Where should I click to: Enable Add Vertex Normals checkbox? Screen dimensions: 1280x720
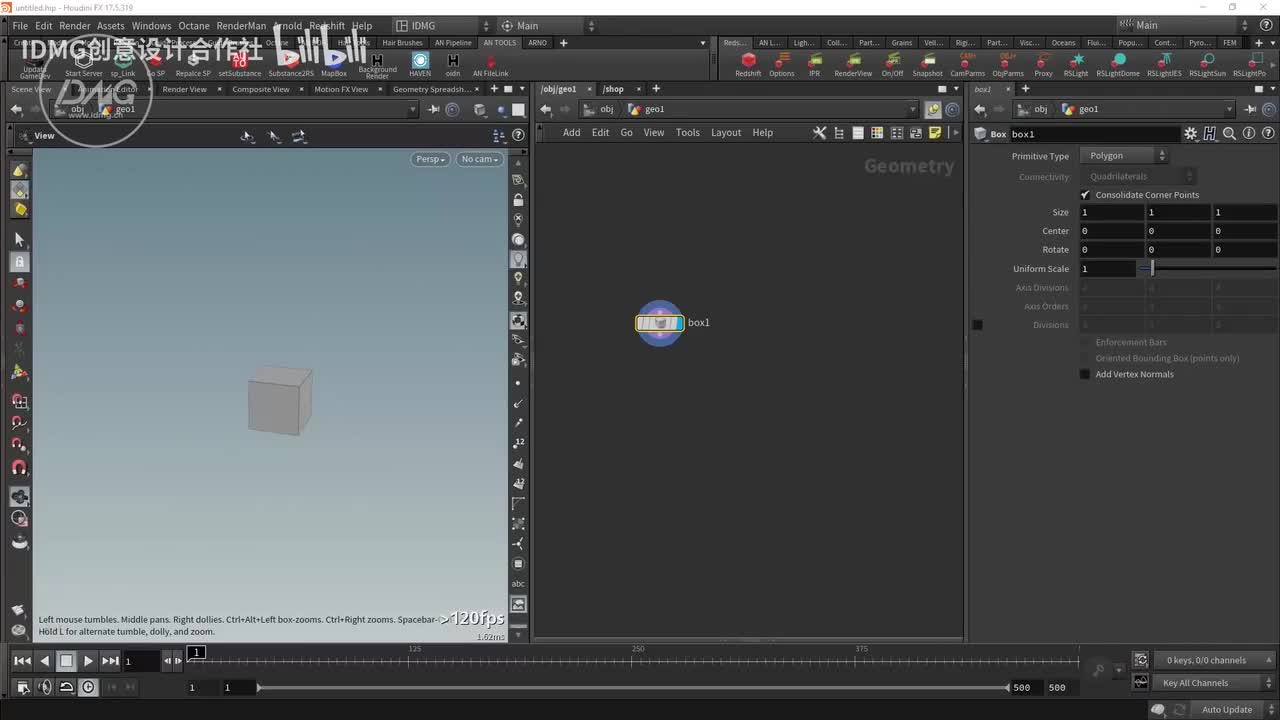[1085, 374]
